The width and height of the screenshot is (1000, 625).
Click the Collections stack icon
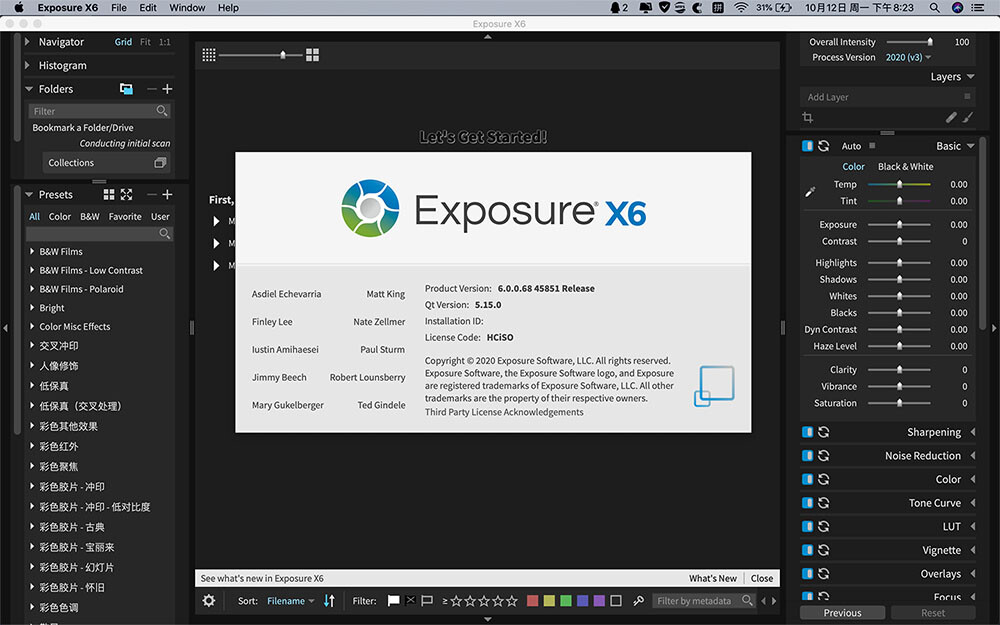[x=160, y=163]
